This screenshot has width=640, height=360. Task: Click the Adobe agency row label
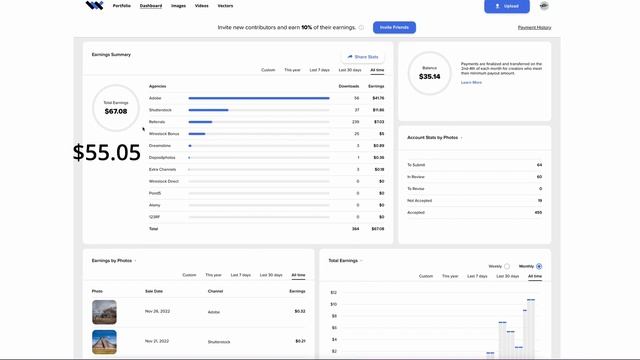(155, 98)
